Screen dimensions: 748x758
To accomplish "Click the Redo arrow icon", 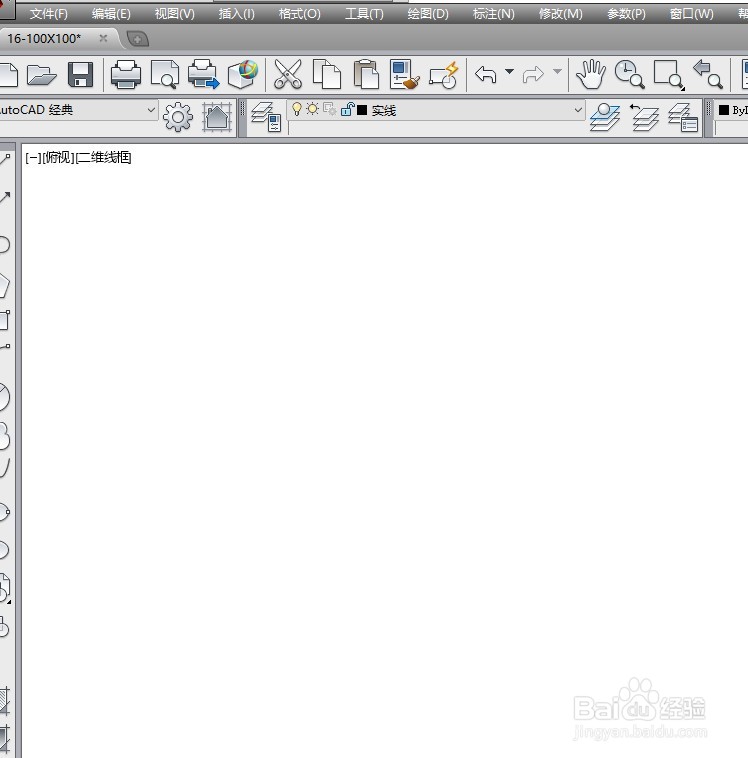I will (533, 75).
